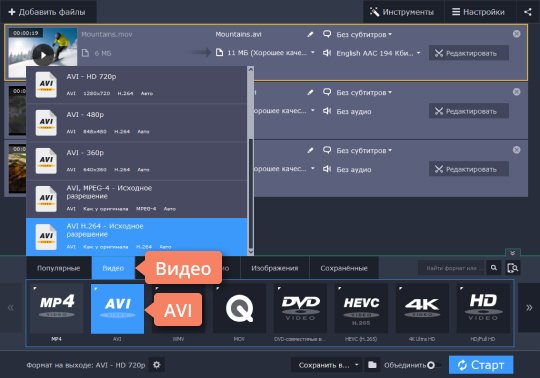Click speaker icon beside English AAC
Image resolution: width=540 pixels, height=378 pixels.
pyautogui.click(x=327, y=53)
